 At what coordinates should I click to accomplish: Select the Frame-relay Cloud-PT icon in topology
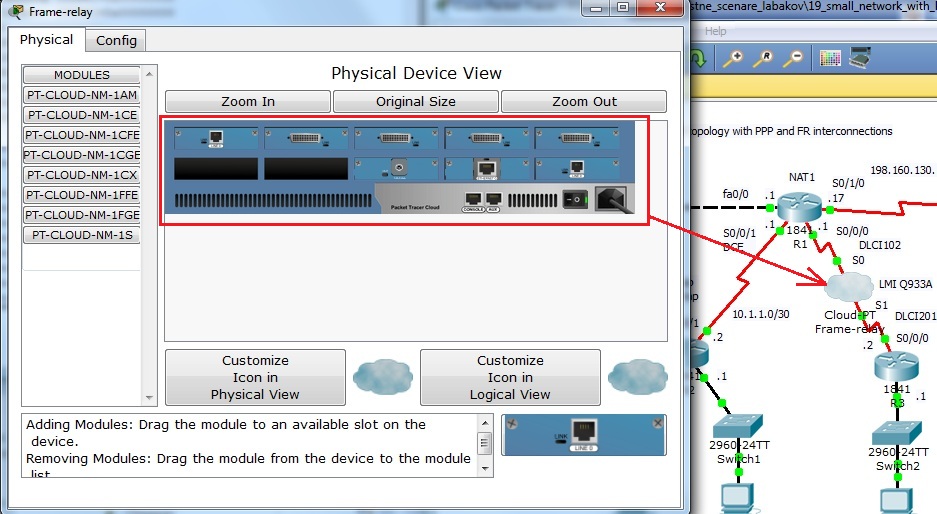point(849,287)
